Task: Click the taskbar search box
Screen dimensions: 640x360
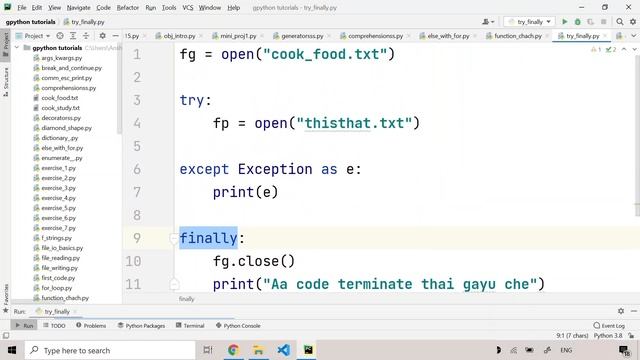Action: tap(110, 350)
